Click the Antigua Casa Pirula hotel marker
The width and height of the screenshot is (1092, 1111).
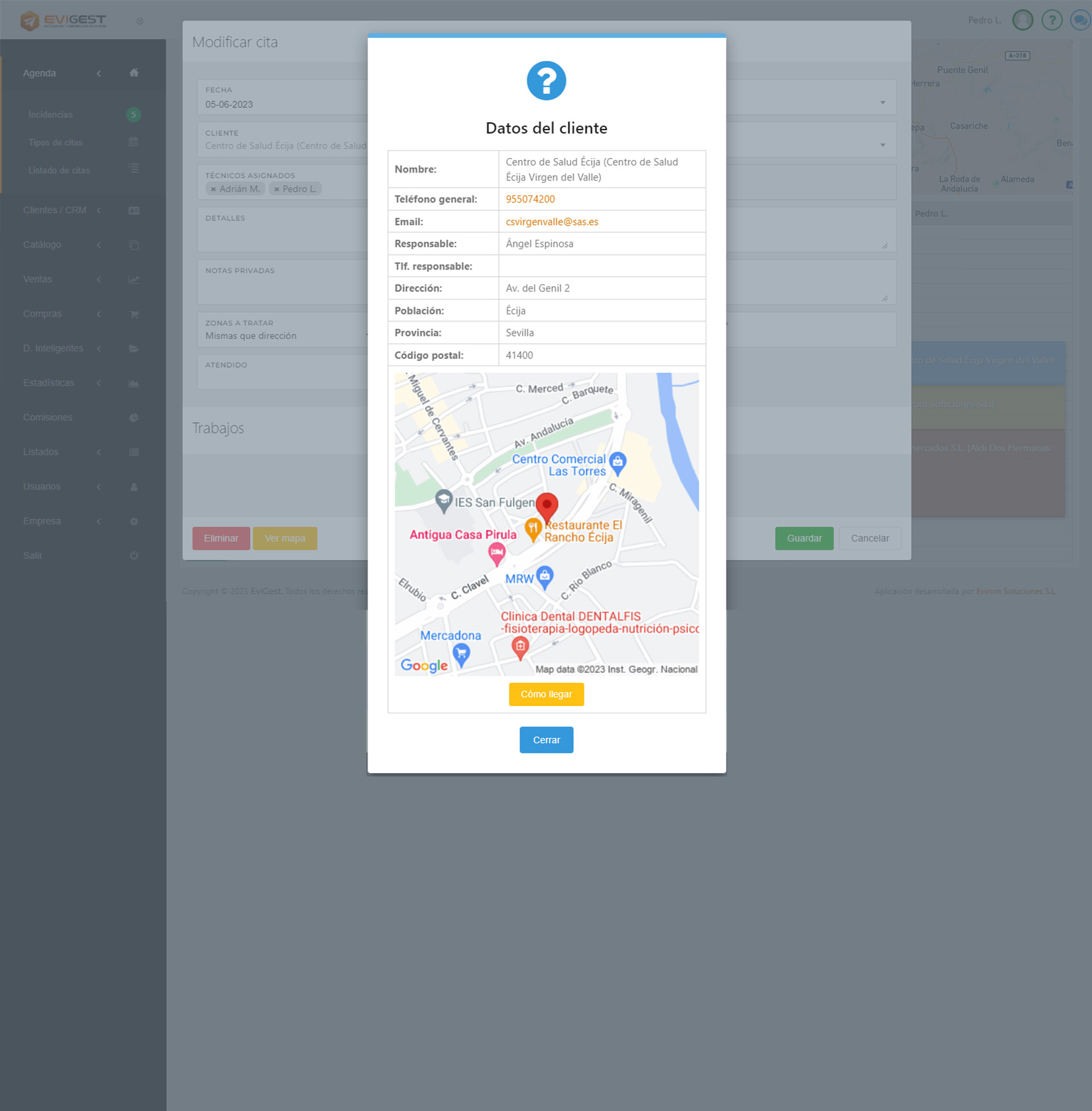tap(497, 554)
